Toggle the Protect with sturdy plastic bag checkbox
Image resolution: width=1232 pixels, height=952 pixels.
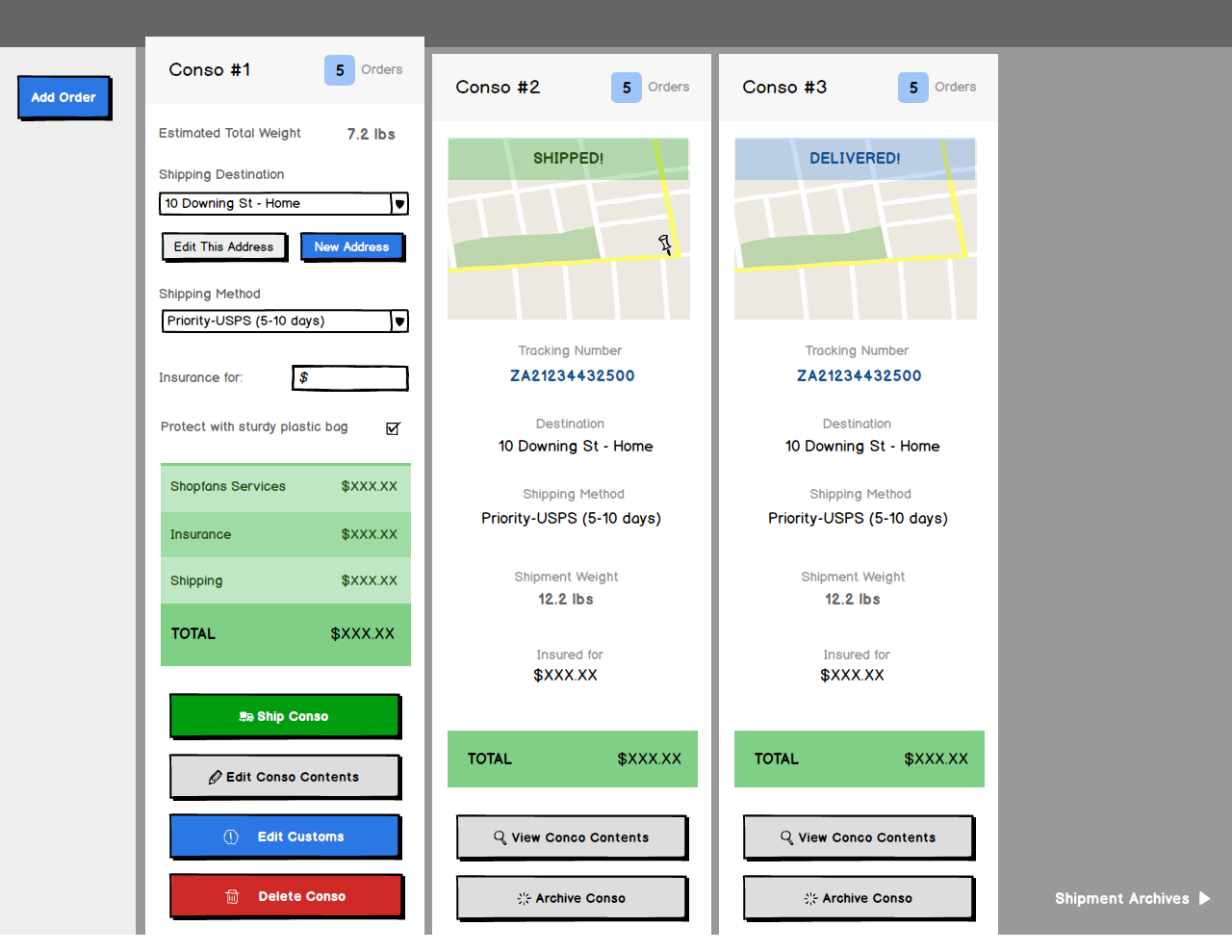[393, 427]
